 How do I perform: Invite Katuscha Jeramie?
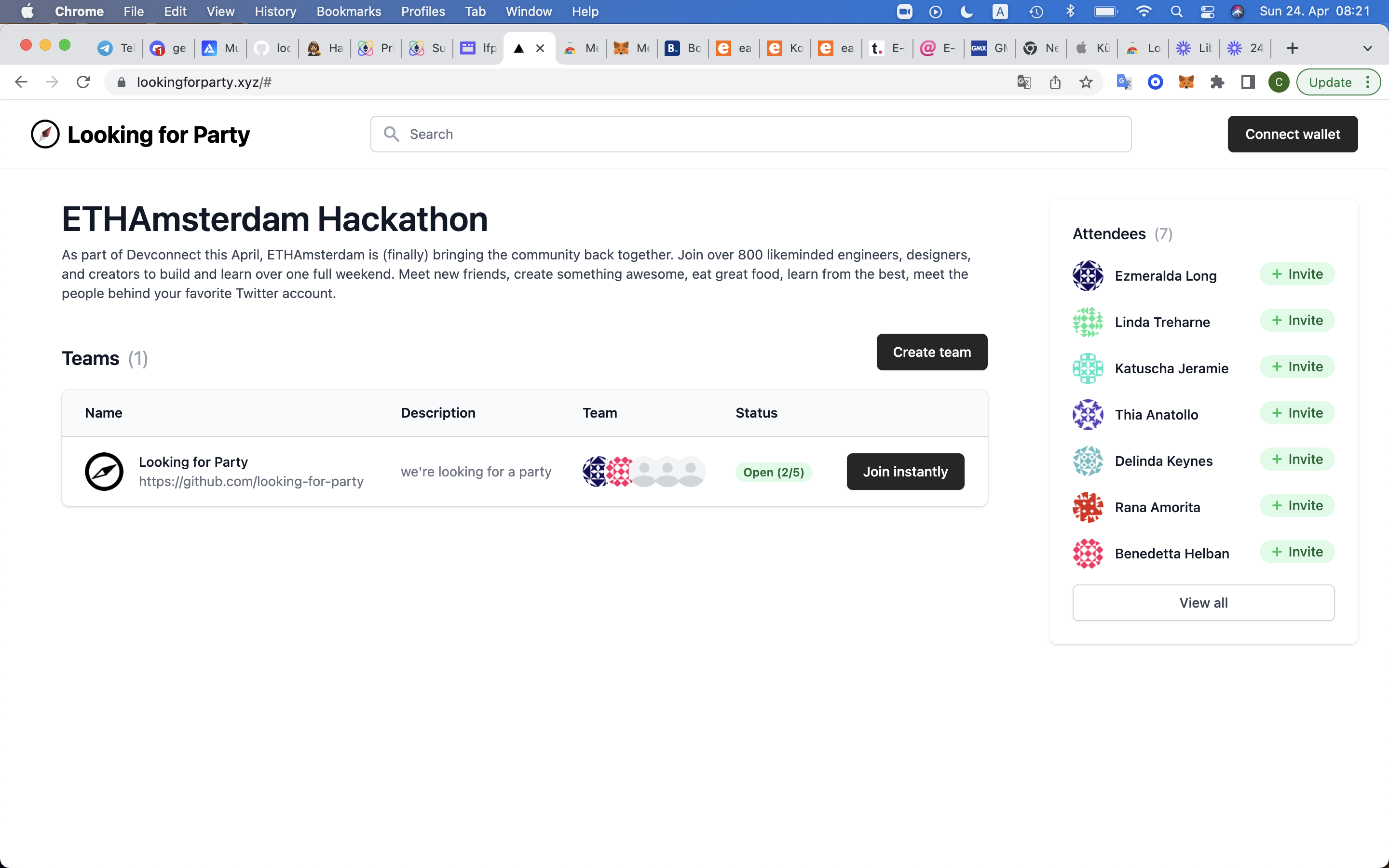point(1296,367)
